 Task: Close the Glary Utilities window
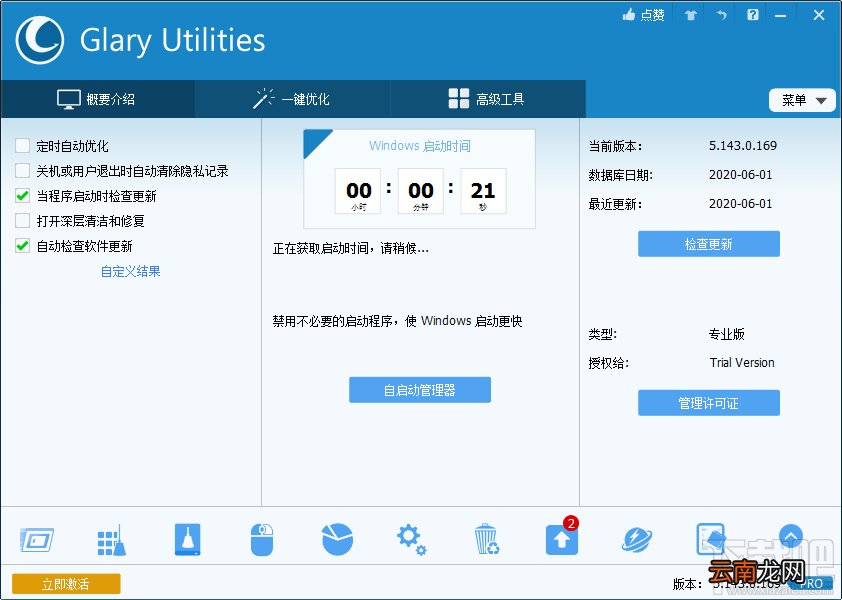click(x=819, y=15)
